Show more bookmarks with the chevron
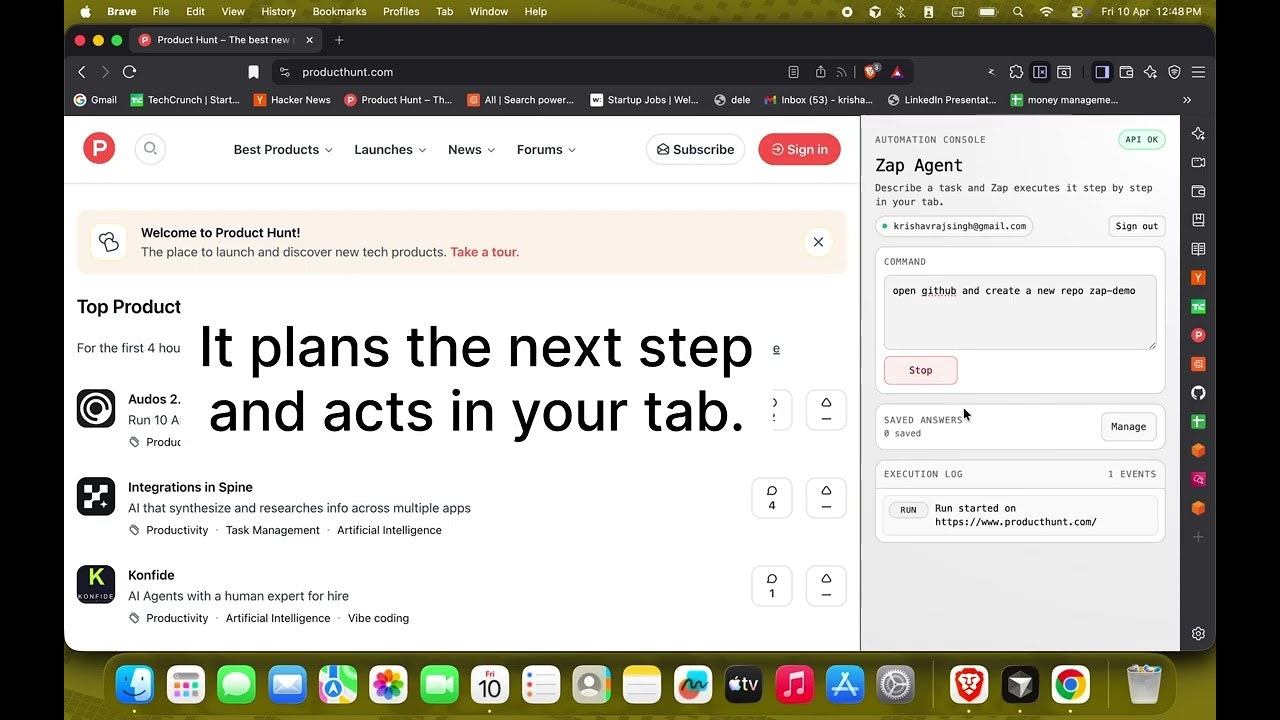1280x720 pixels. tap(1187, 100)
